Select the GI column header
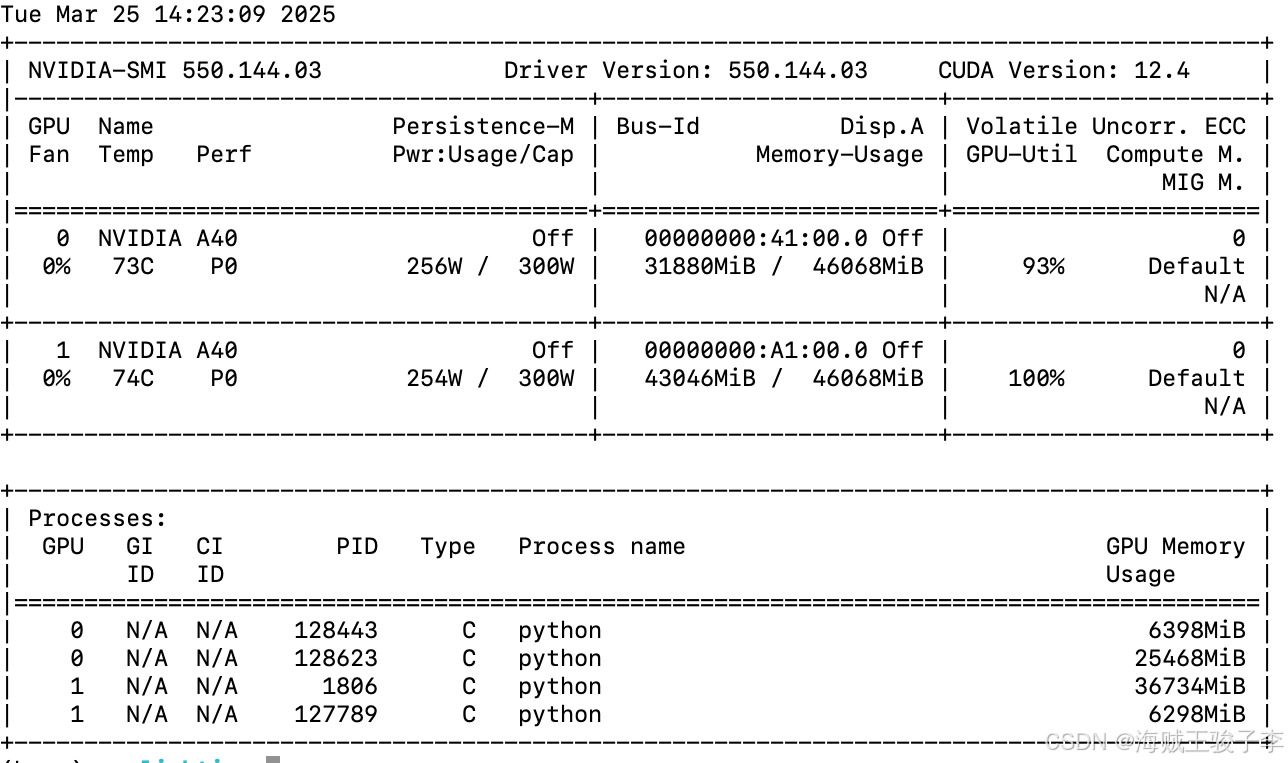Image resolution: width=1288 pixels, height=763 pixels. pyautogui.click(x=140, y=547)
